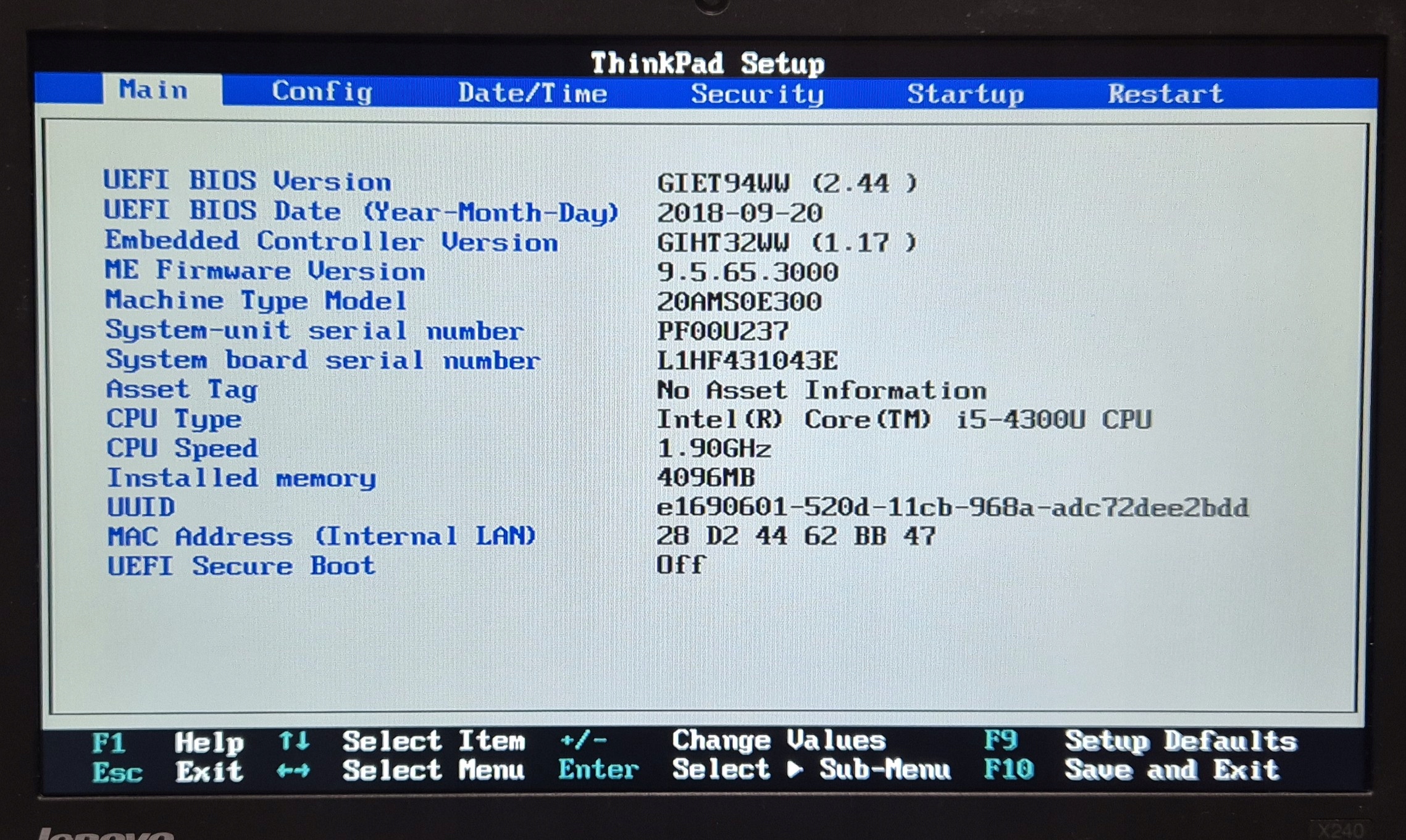The image size is (1406, 840).
Task: Select Intel Core i5-4300U CPU value
Action: pos(904,420)
